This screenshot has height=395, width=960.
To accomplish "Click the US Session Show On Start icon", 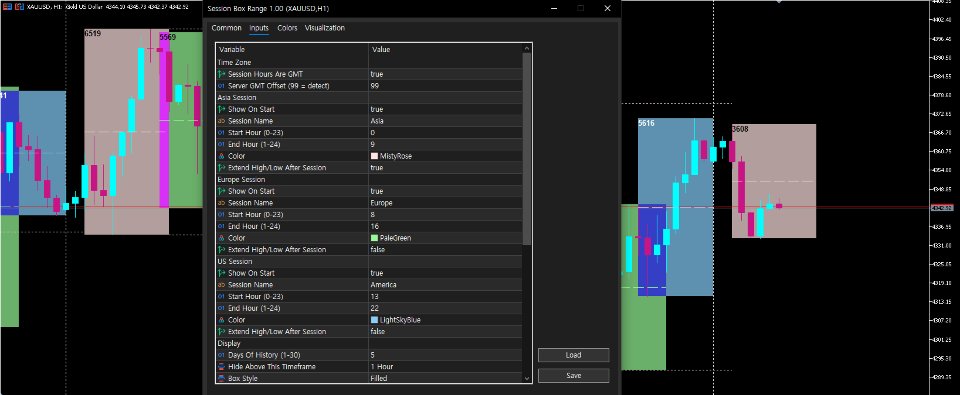I will pyautogui.click(x=222, y=273).
